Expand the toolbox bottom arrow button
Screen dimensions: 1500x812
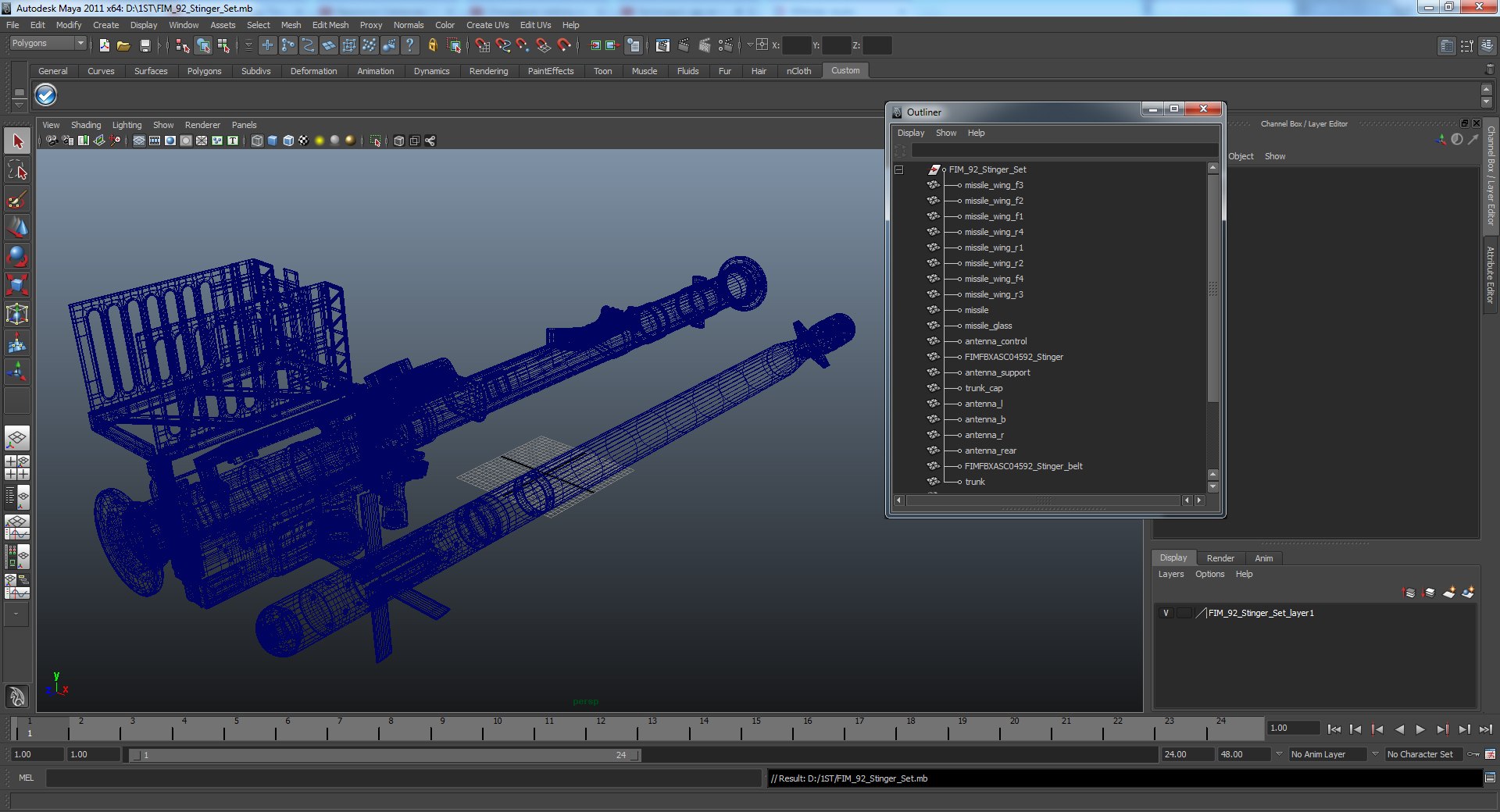click(16, 614)
